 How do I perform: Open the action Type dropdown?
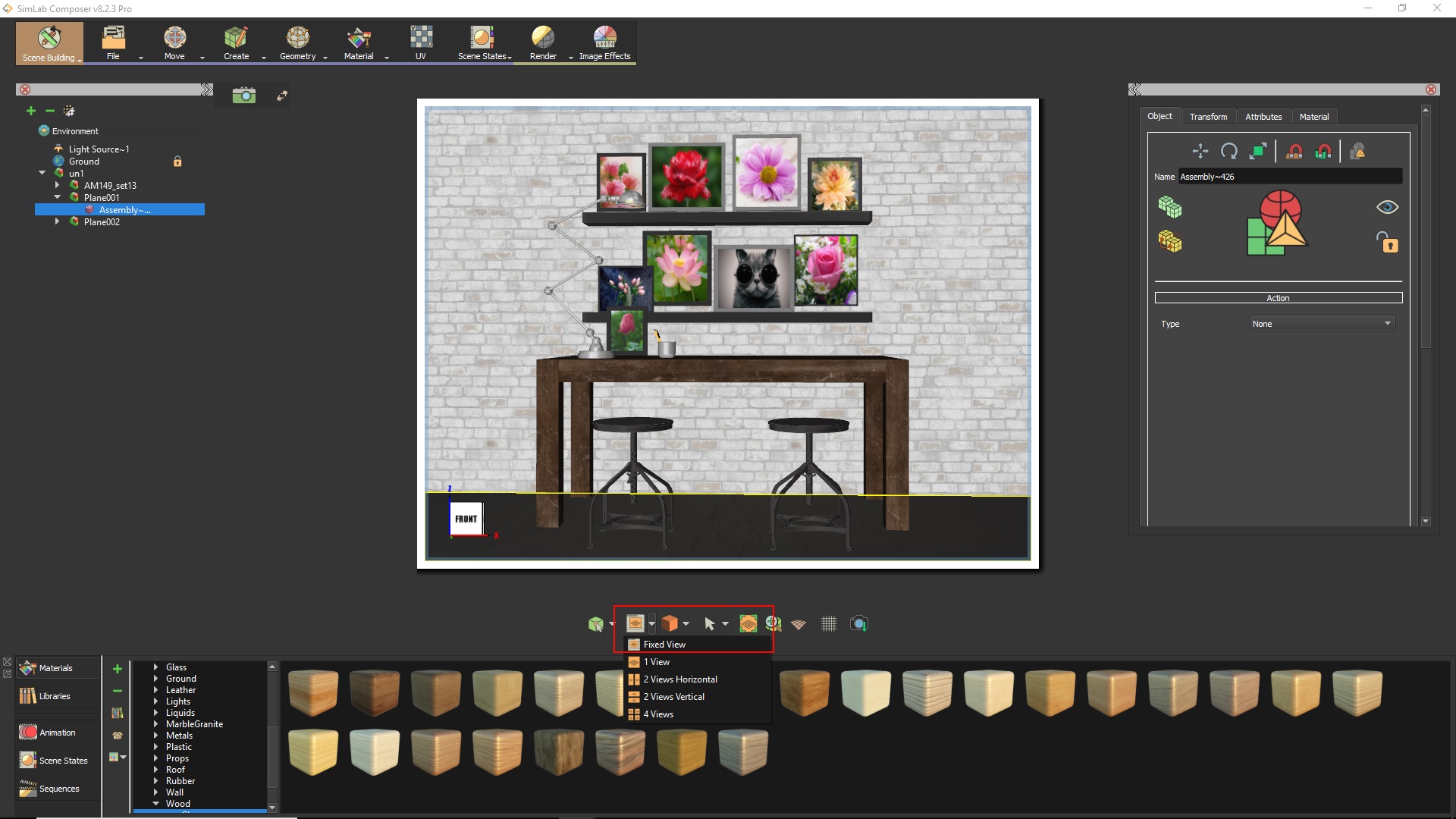coord(1322,324)
